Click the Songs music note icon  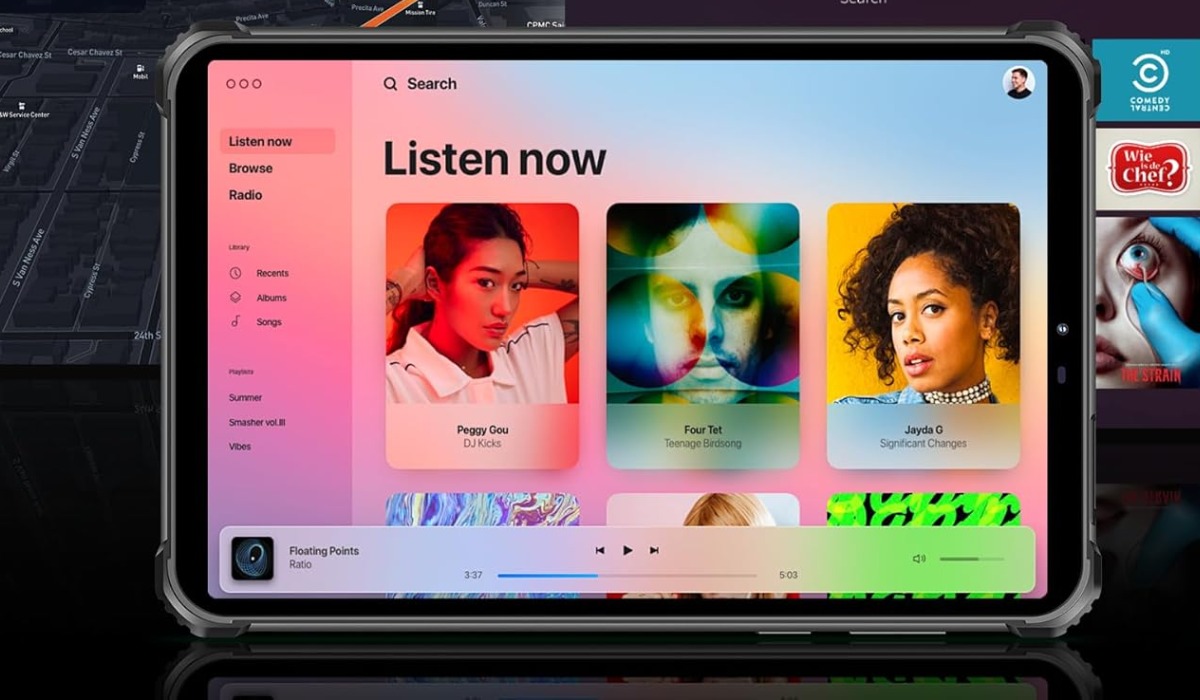pos(236,322)
